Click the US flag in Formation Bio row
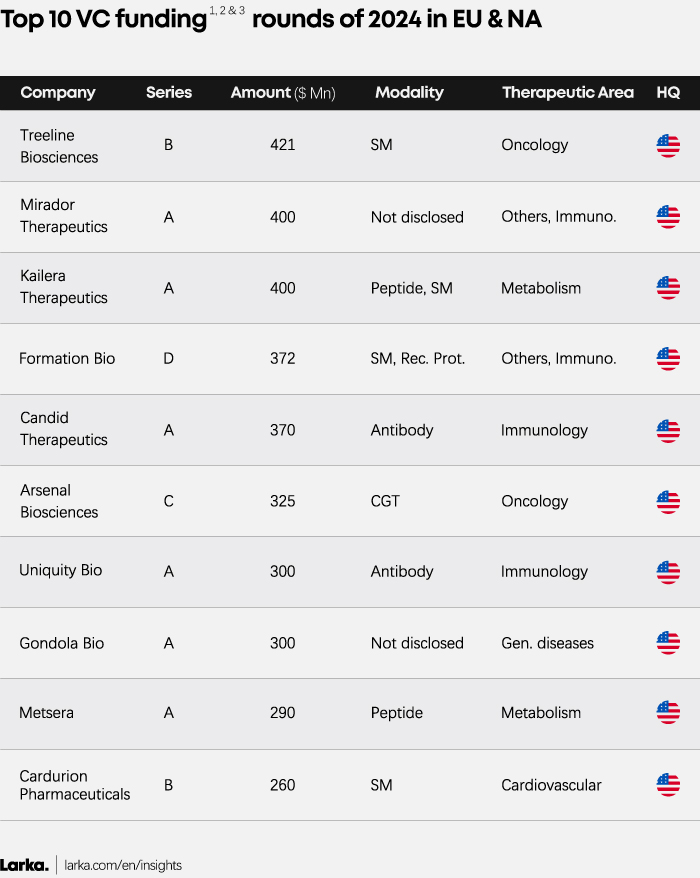Viewport: 700px width, 878px height. click(668, 359)
